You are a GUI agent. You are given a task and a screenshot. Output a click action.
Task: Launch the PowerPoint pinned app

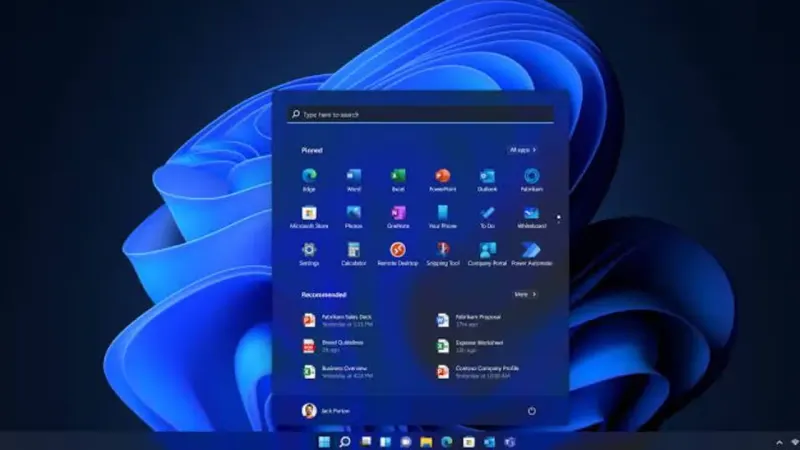coord(442,180)
